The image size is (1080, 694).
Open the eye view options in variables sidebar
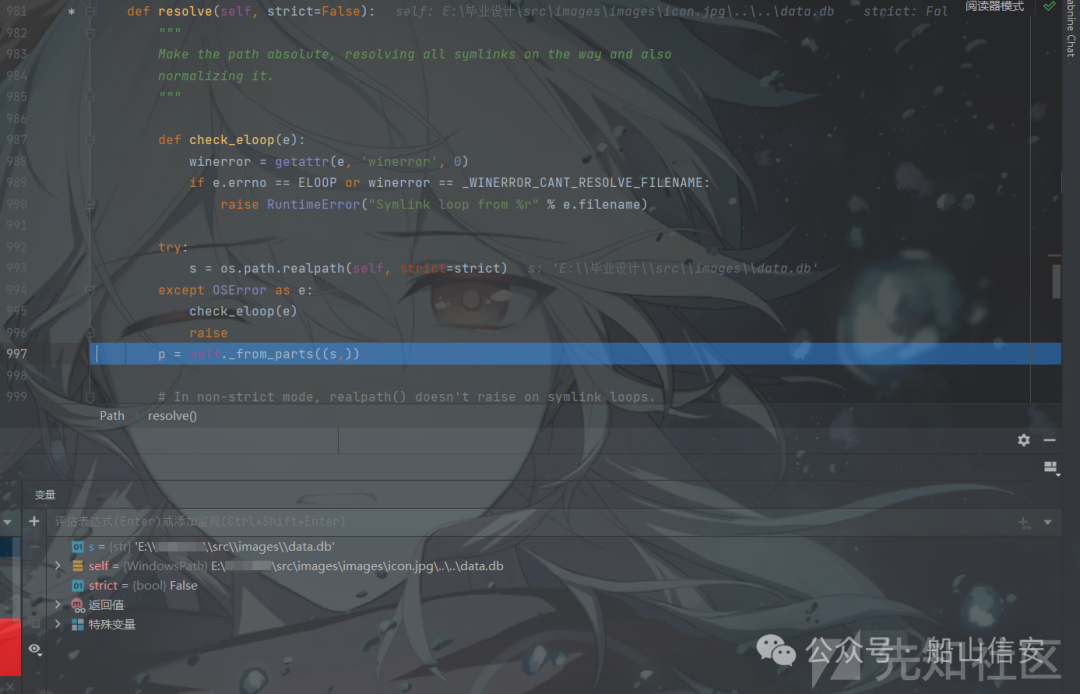click(x=35, y=649)
